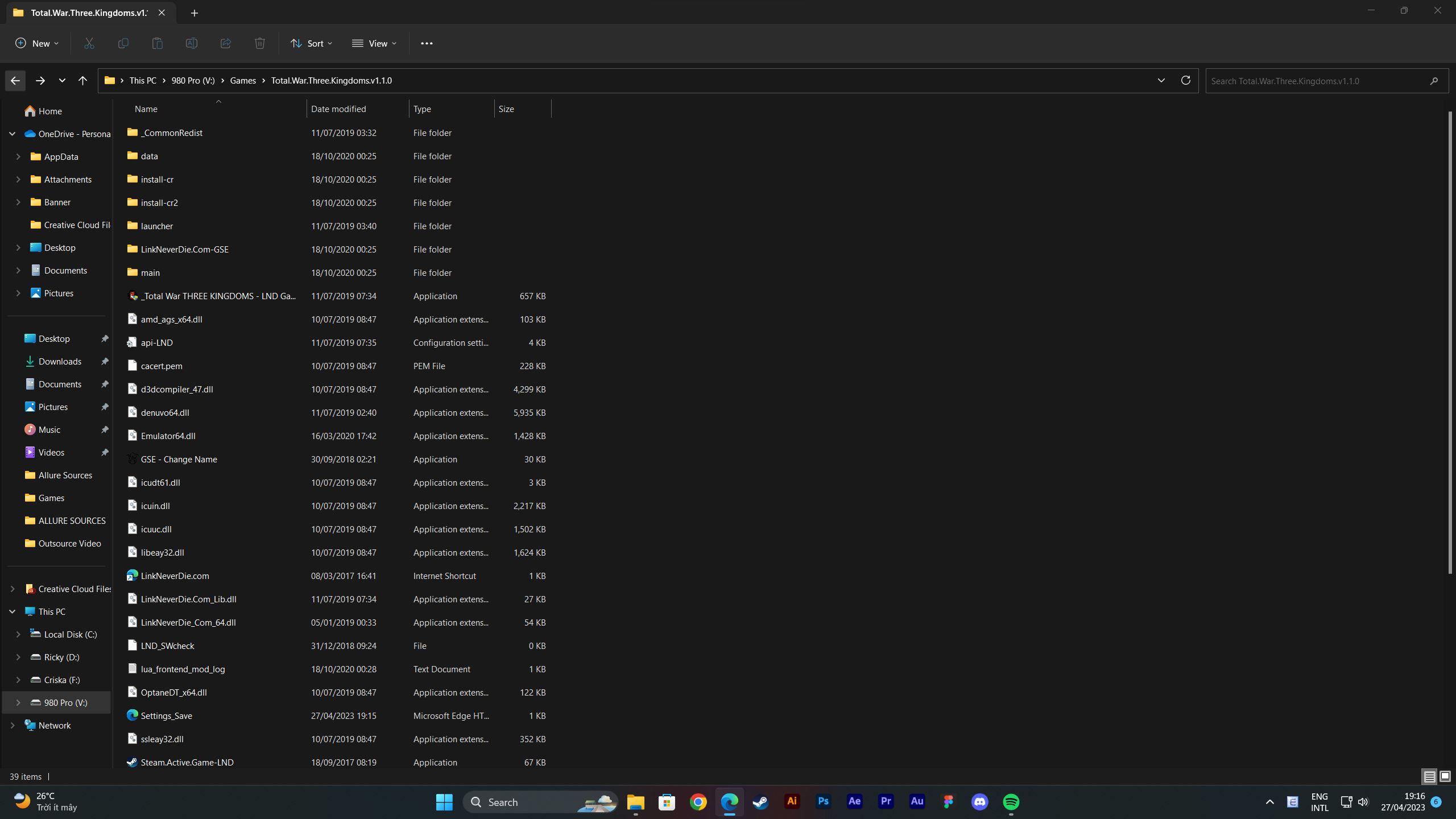
Task: Navigate to Games in address breadcrumb
Action: 243,81
